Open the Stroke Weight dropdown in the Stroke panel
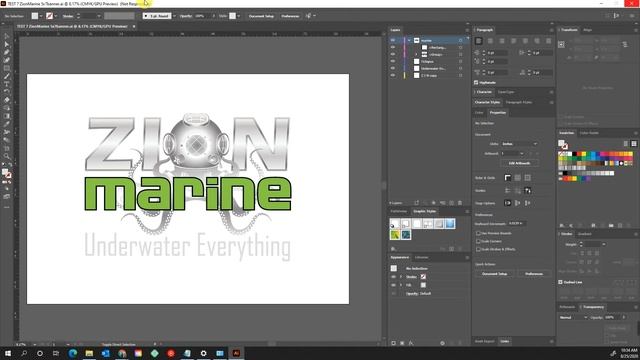640x360 pixels. pyautogui.click(x=604, y=244)
